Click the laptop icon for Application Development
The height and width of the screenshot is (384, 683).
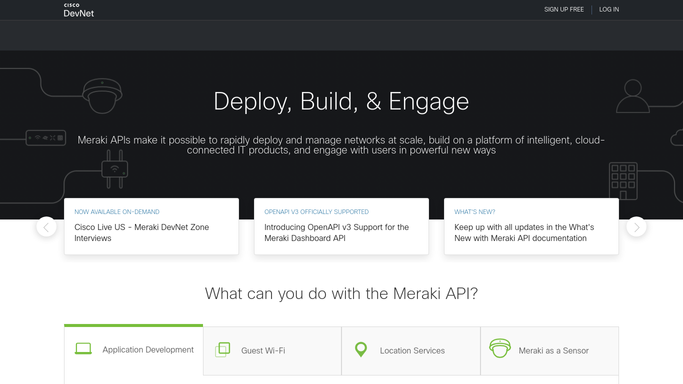[x=83, y=349]
